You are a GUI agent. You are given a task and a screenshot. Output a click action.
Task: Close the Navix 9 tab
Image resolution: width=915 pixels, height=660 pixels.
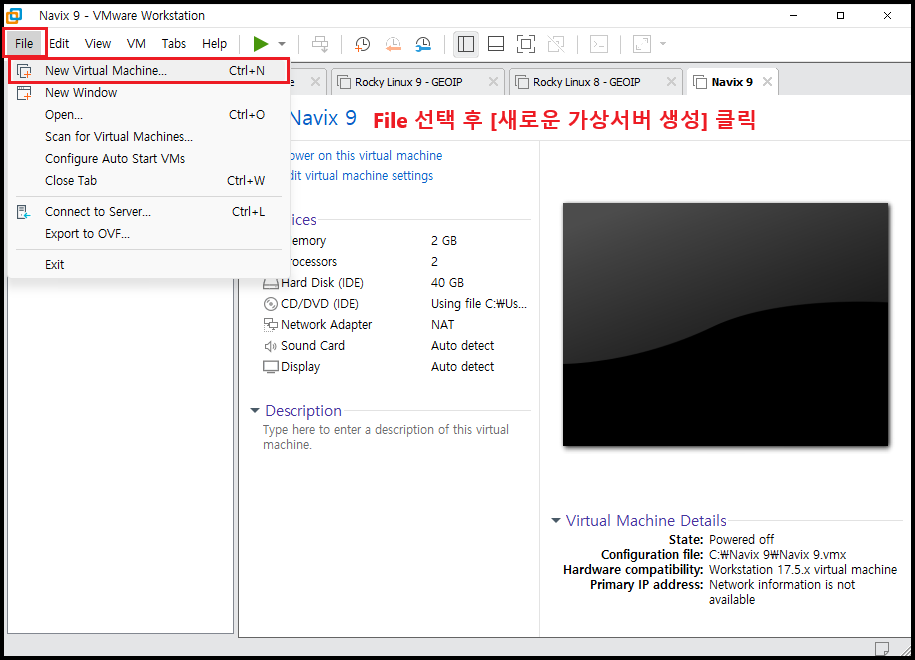[x=767, y=82]
